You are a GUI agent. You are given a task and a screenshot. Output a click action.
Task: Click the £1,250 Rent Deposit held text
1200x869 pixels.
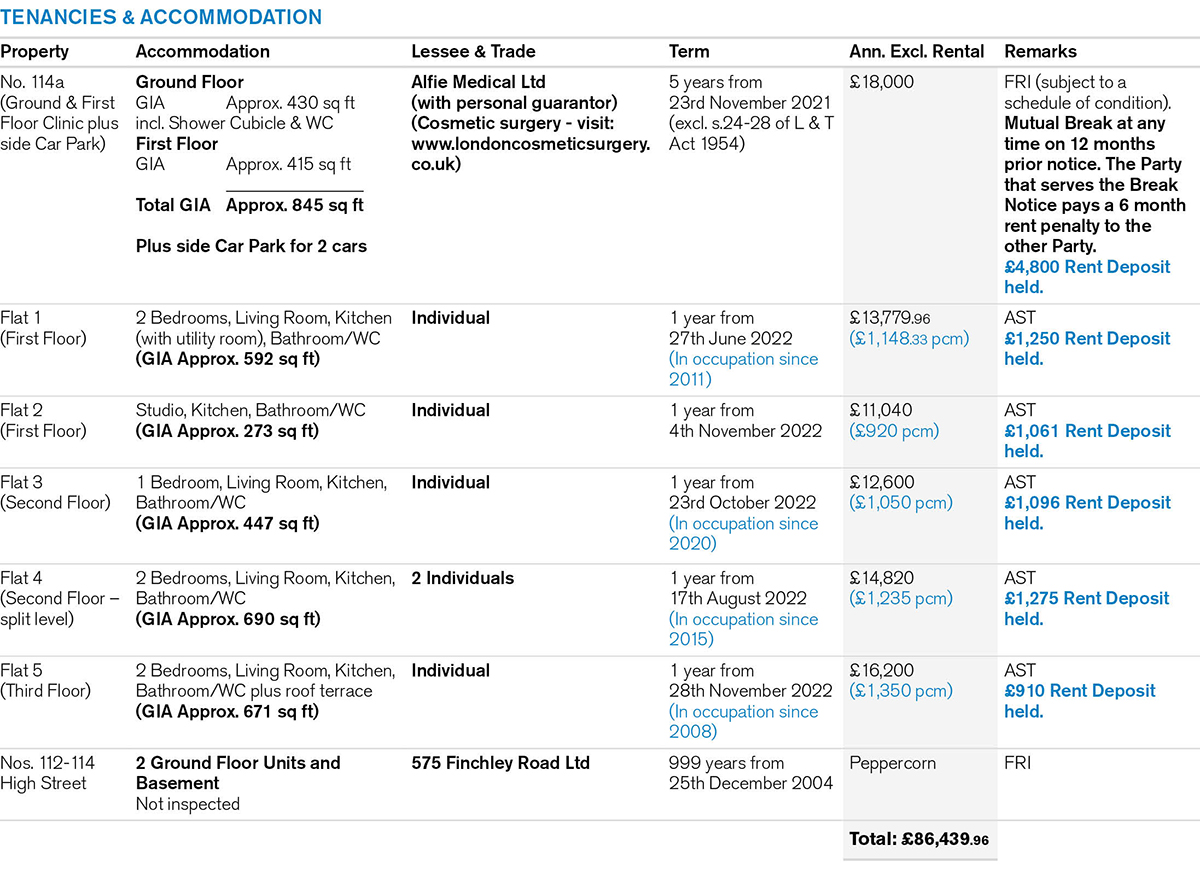(x=1087, y=349)
